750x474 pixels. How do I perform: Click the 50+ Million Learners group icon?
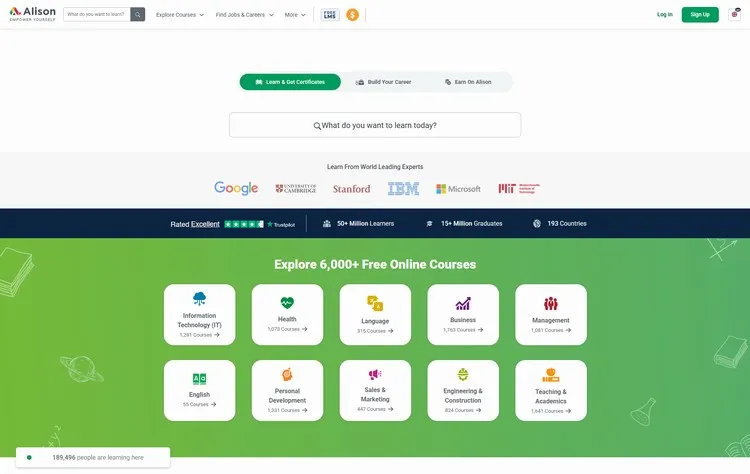(x=327, y=223)
